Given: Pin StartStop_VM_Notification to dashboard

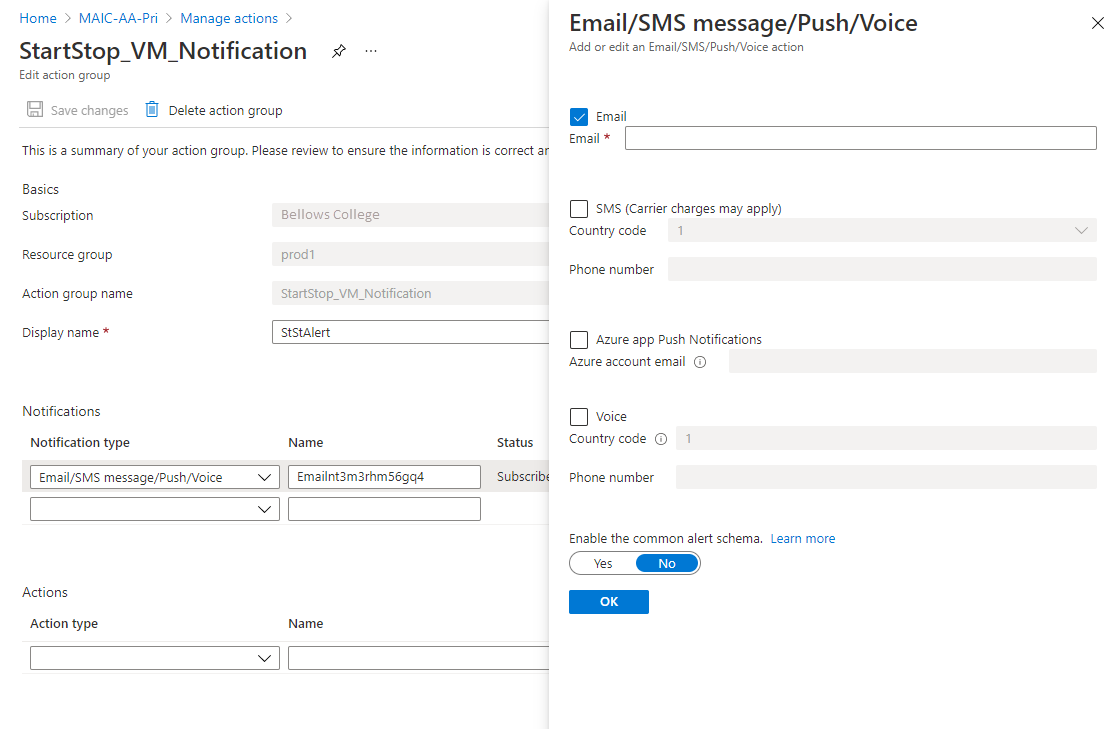Looking at the screenshot, I should coord(338,50).
